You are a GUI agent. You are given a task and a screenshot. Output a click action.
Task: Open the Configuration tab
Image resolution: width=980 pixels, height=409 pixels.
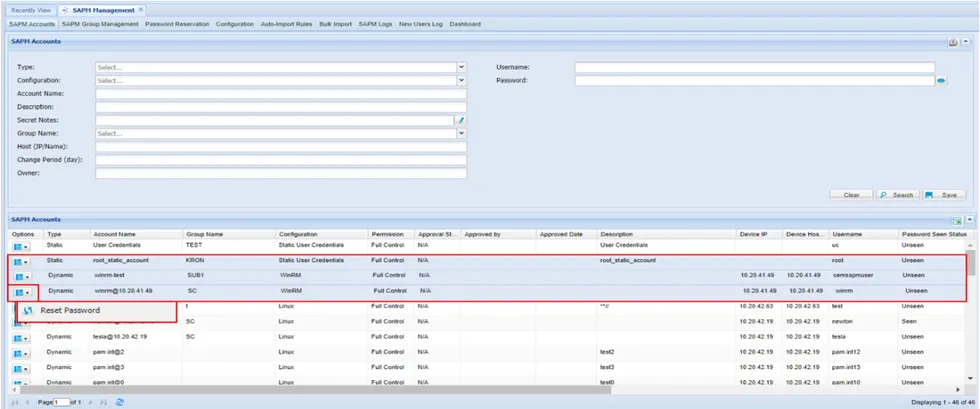tap(234, 24)
